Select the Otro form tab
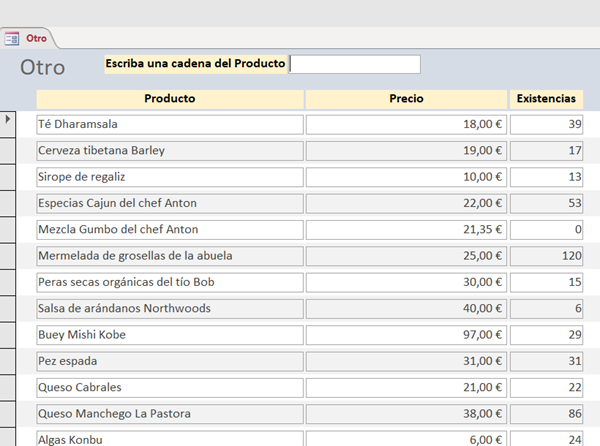Image resolution: width=600 pixels, height=446 pixels. point(36,38)
